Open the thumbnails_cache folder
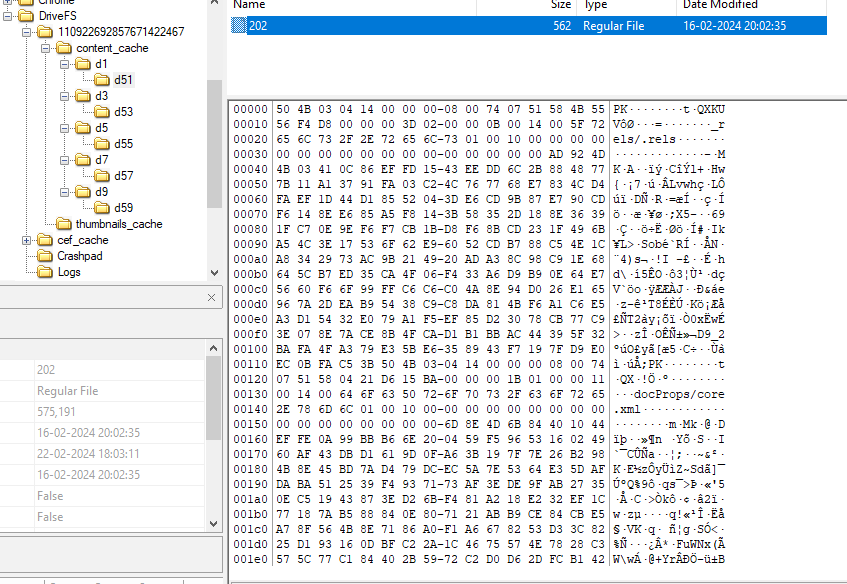 tap(118, 224)
